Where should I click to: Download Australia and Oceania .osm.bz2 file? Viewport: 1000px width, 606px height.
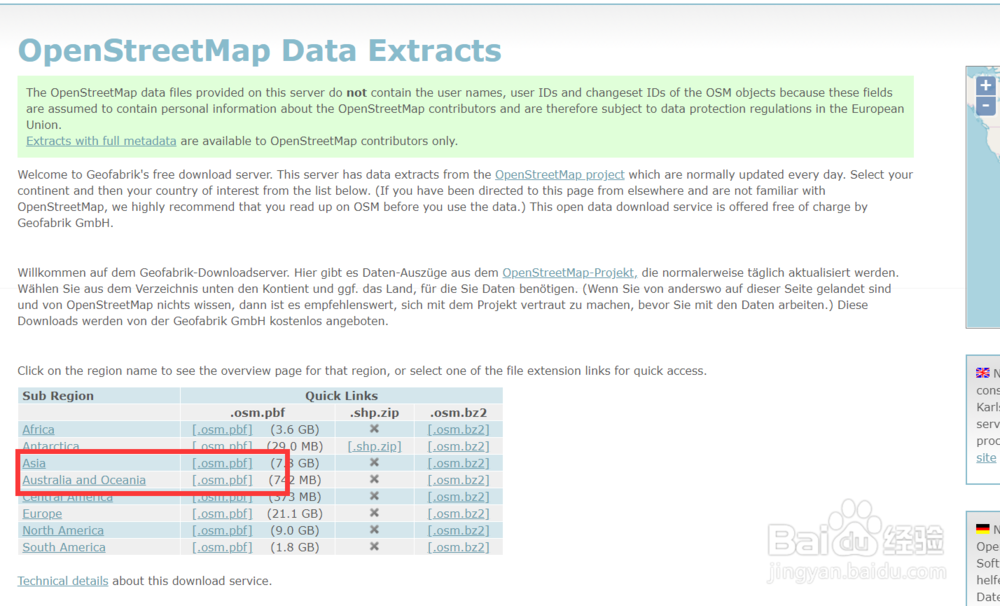[x=459, y=480]
